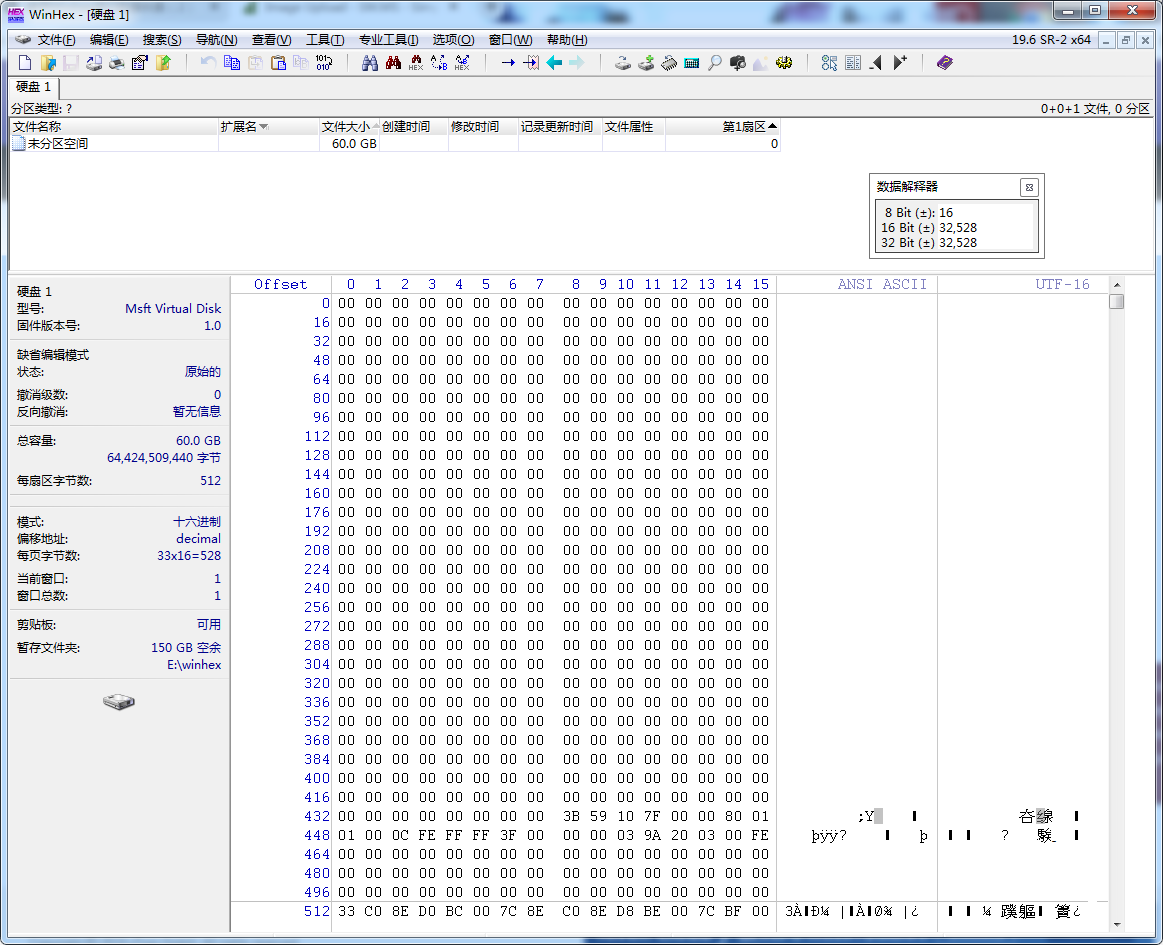The image size is (1163, 945).
Task: Click the 修改时间 column header
Action: [483, 127]
